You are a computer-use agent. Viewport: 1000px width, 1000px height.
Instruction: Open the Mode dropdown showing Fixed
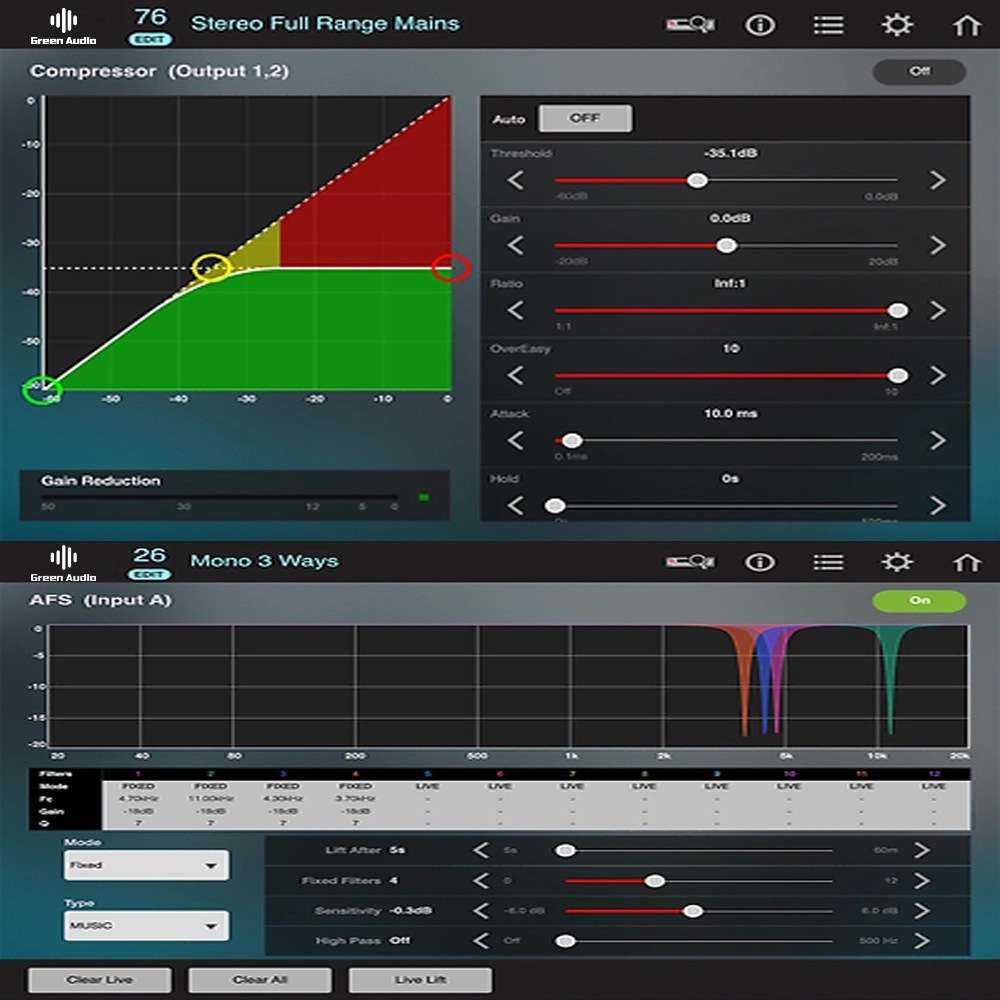pyautogui.click(x=146, y=865)
